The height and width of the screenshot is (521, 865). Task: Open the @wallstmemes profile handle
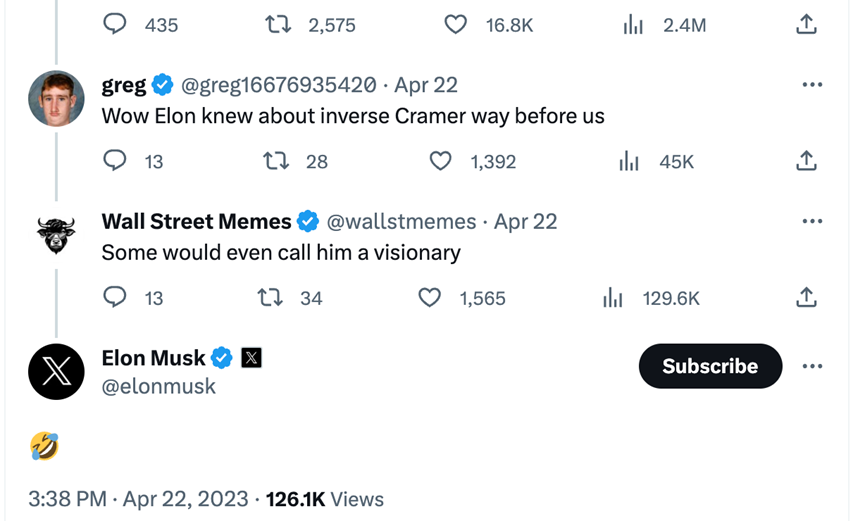pyautogui.click(x=402, y=222)
